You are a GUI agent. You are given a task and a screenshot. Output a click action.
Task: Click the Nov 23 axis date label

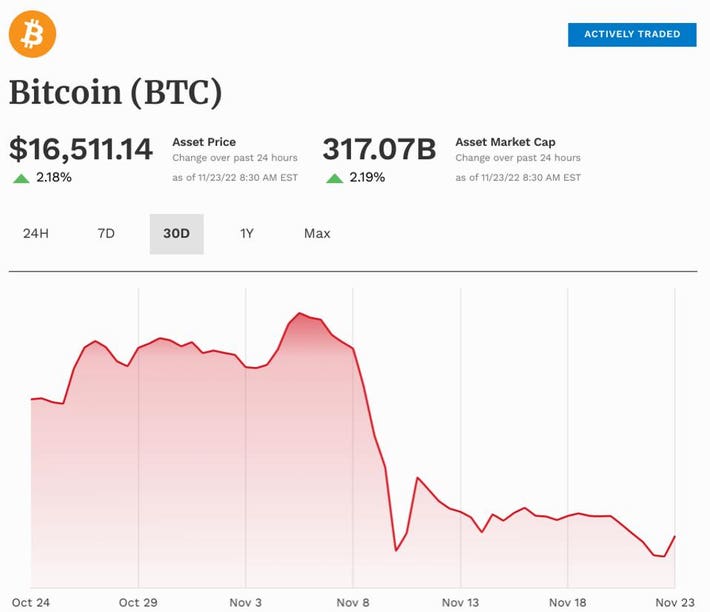point(676,602)
